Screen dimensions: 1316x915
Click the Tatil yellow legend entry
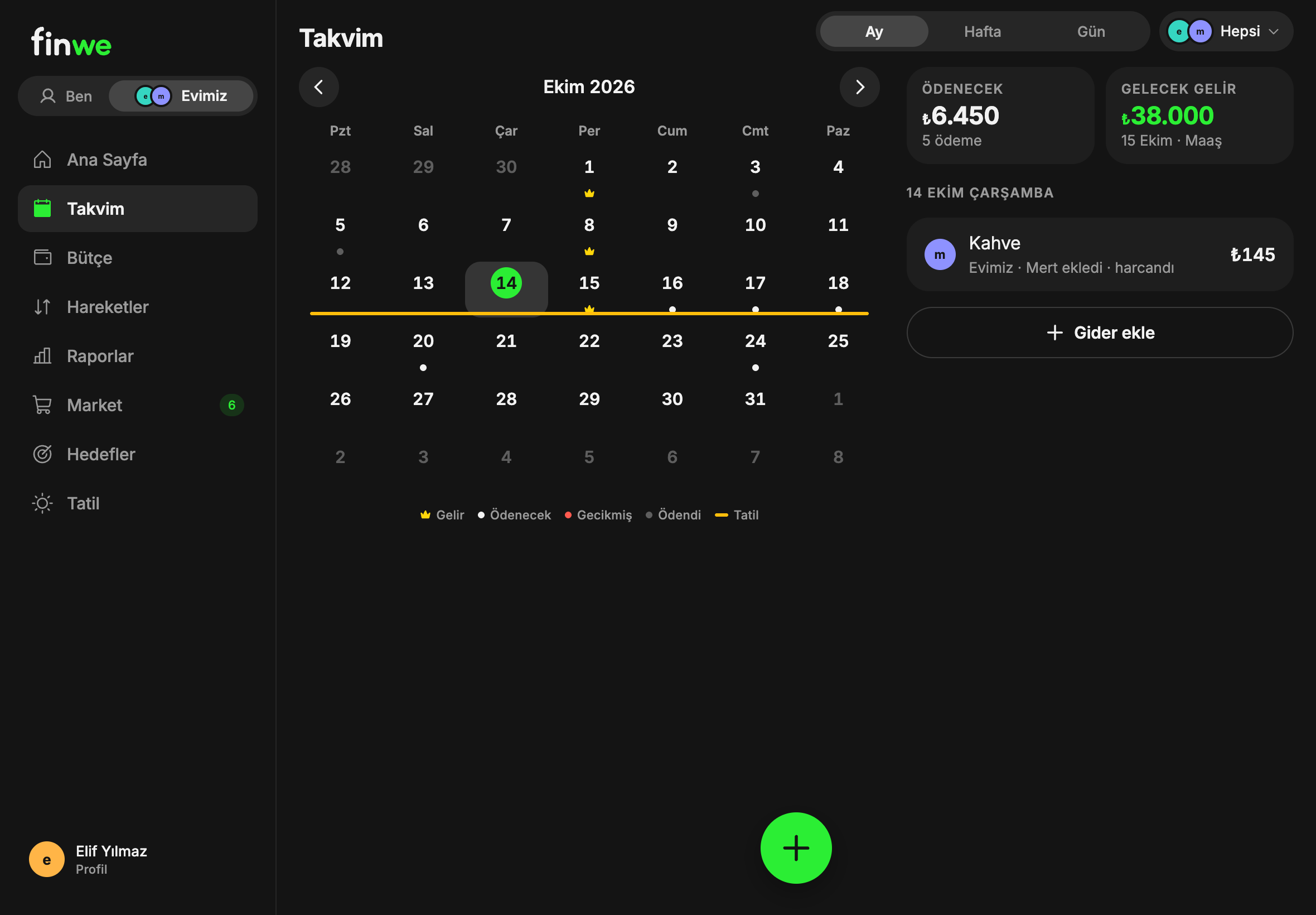pos(737,515)
